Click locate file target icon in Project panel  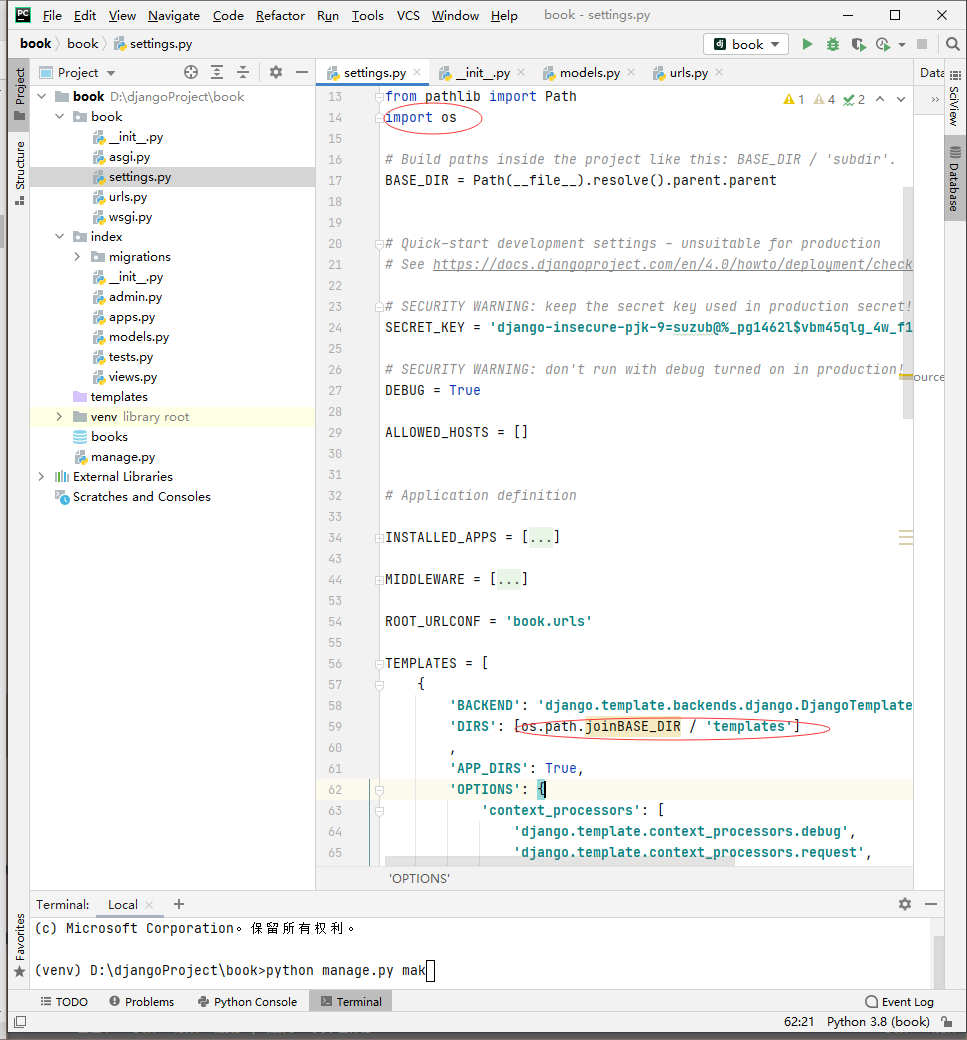[191, 72]
